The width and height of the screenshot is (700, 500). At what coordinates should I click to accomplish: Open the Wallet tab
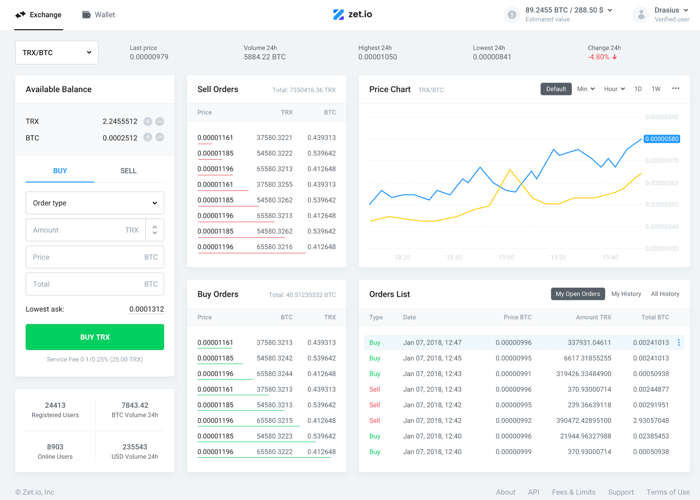tap(98, 15)
